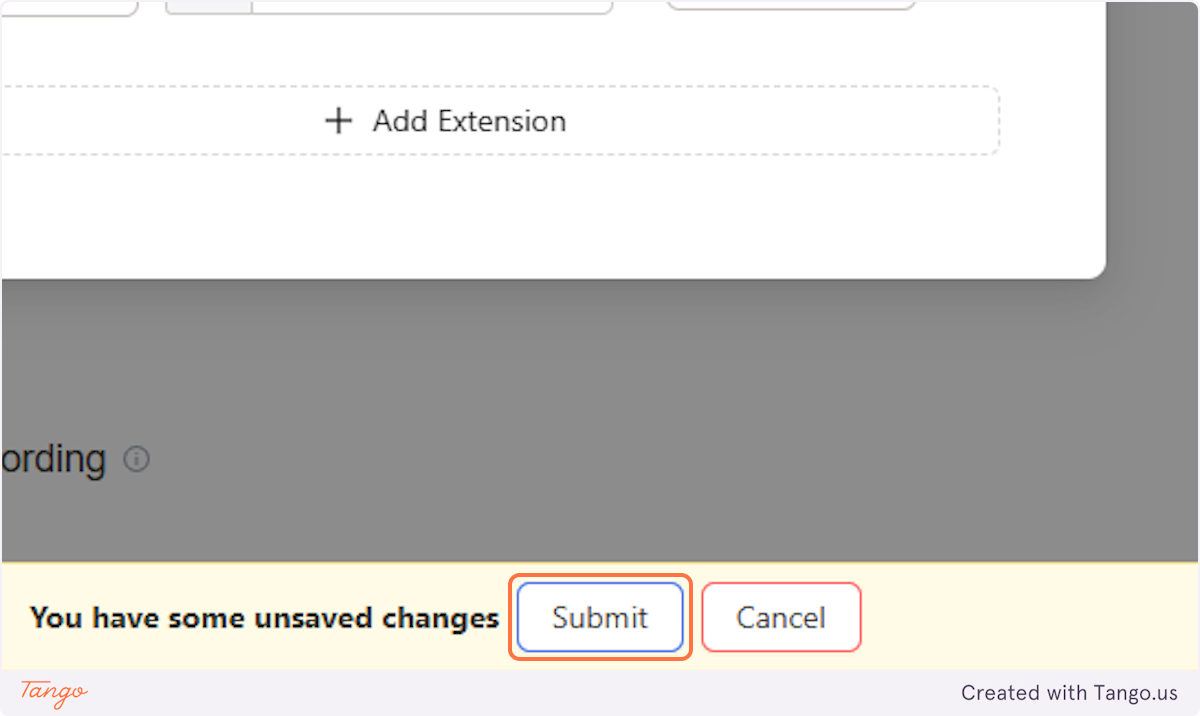Click the Tango wordmark at bottom left

click(x=52, y=693)
